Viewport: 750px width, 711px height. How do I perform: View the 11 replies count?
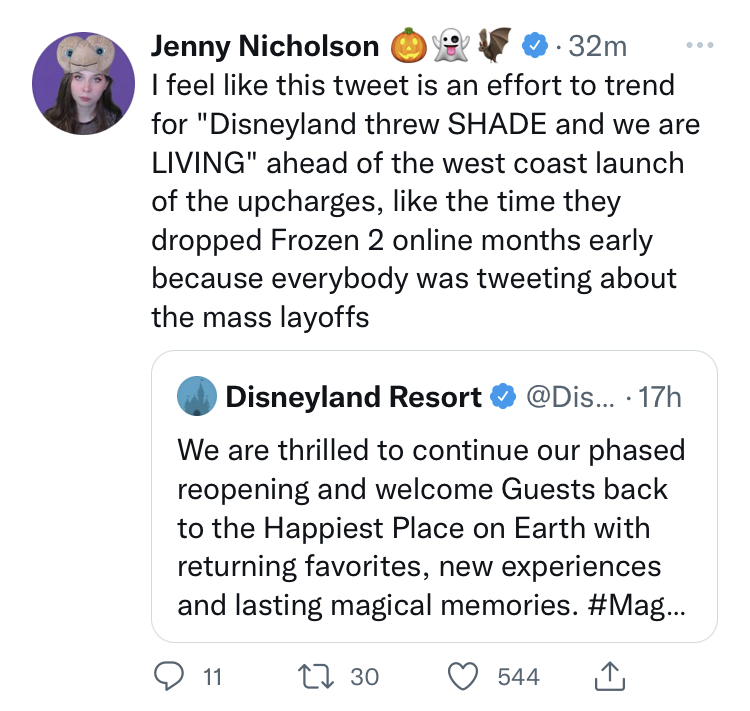pyautogui.click(x=212, y=677)
